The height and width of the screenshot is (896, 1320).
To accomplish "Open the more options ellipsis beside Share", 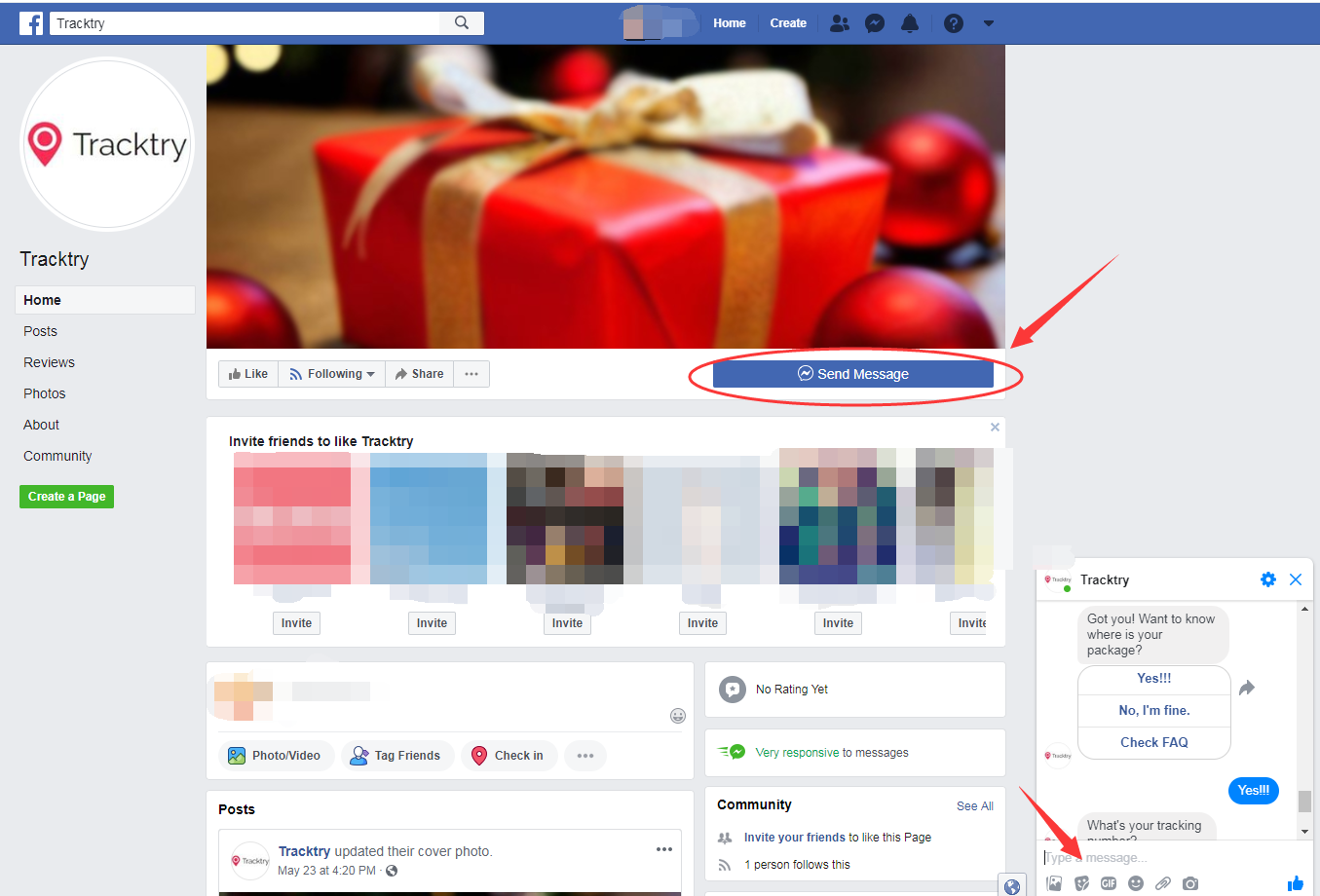I will [471, 374].
